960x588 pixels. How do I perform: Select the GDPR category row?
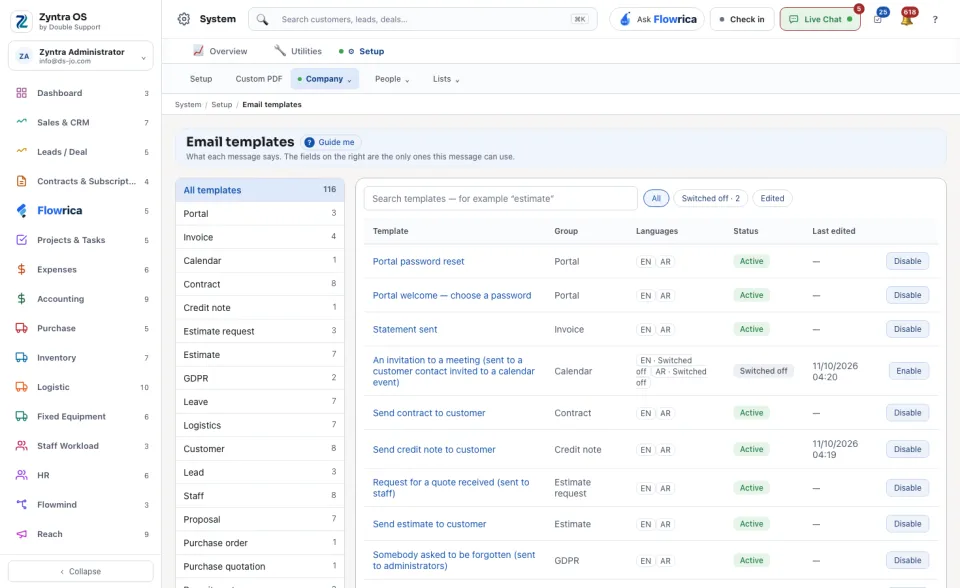[260, 379]
